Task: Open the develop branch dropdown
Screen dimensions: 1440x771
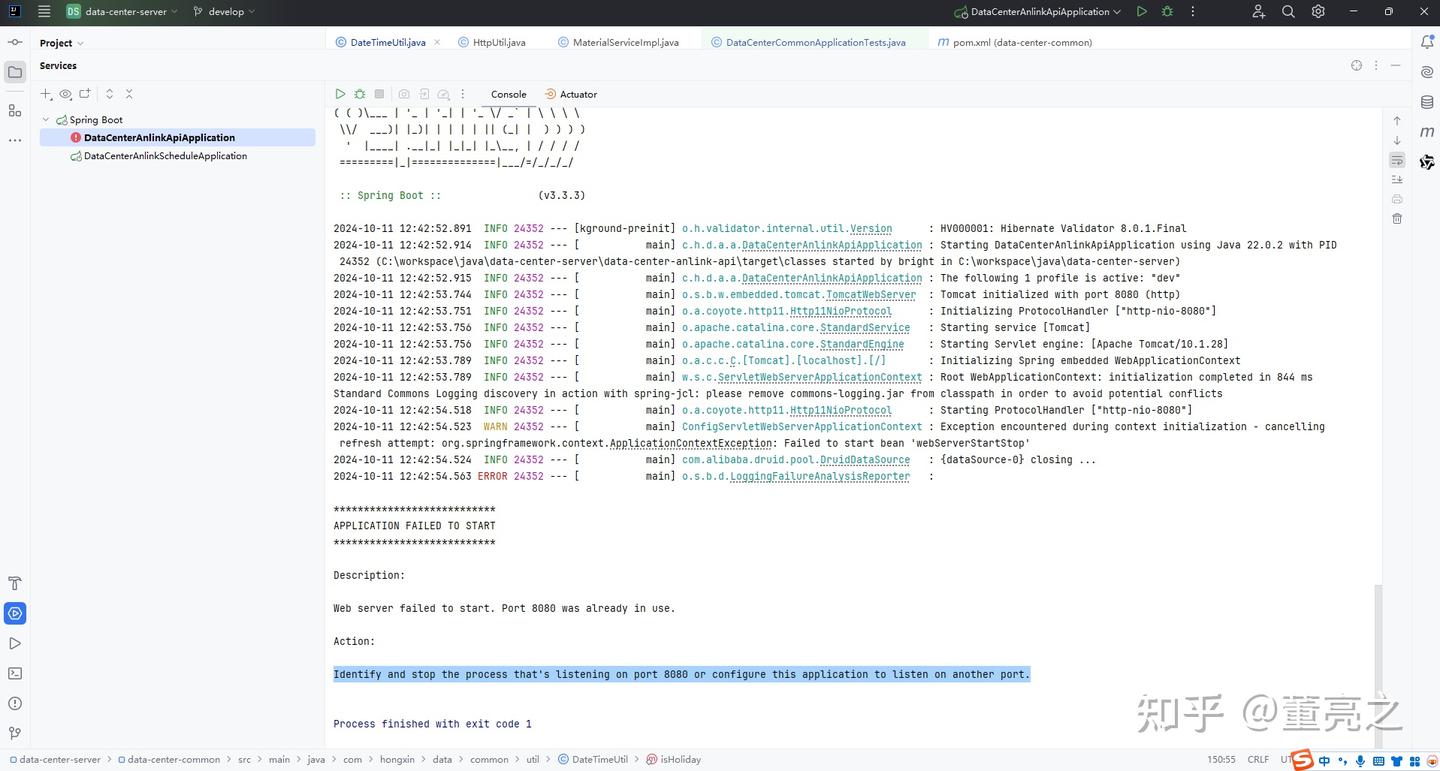Action: [224, 12]
